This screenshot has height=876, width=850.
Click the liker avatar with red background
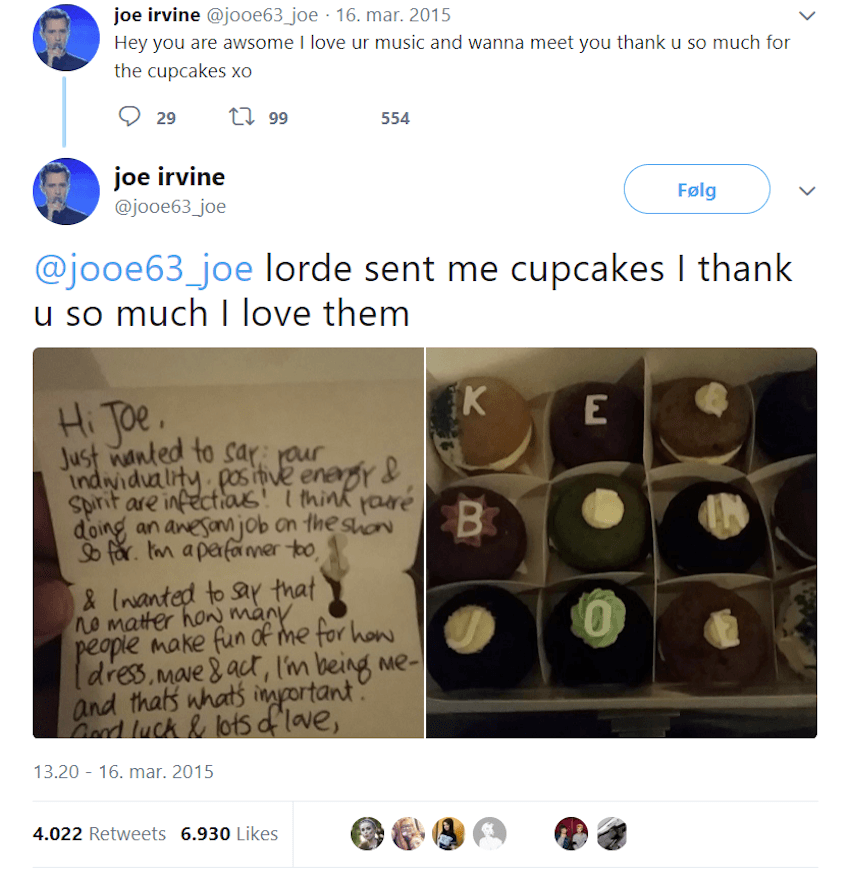point(571,833)
